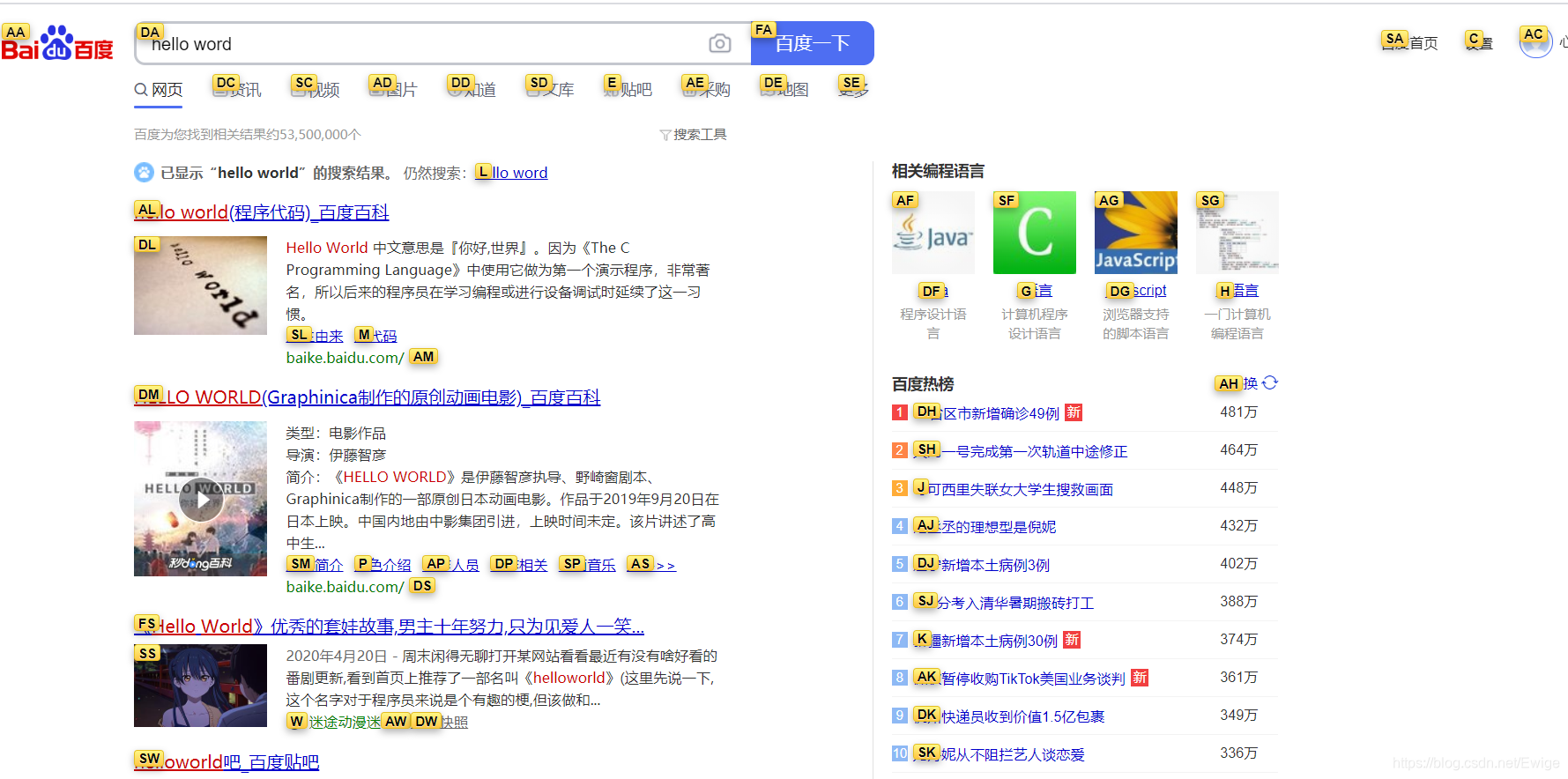Open hot item 快递员收到价值1.5亿包裹

coord(1009,716)
